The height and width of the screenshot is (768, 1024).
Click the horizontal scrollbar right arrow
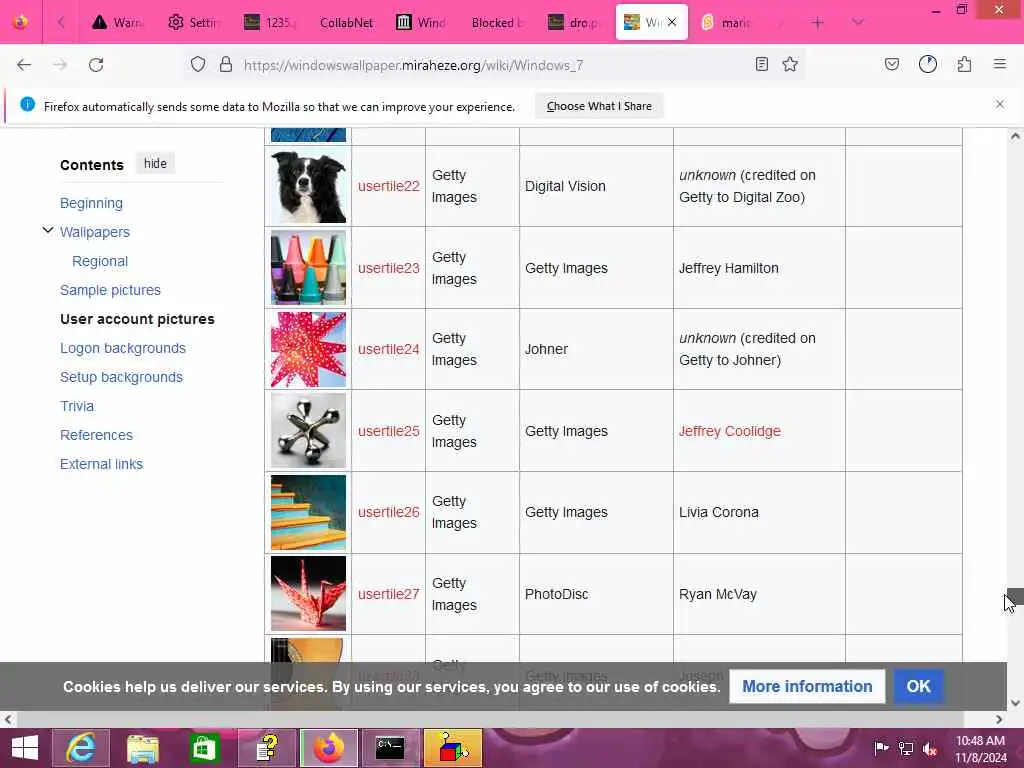[x=999, y=719]
